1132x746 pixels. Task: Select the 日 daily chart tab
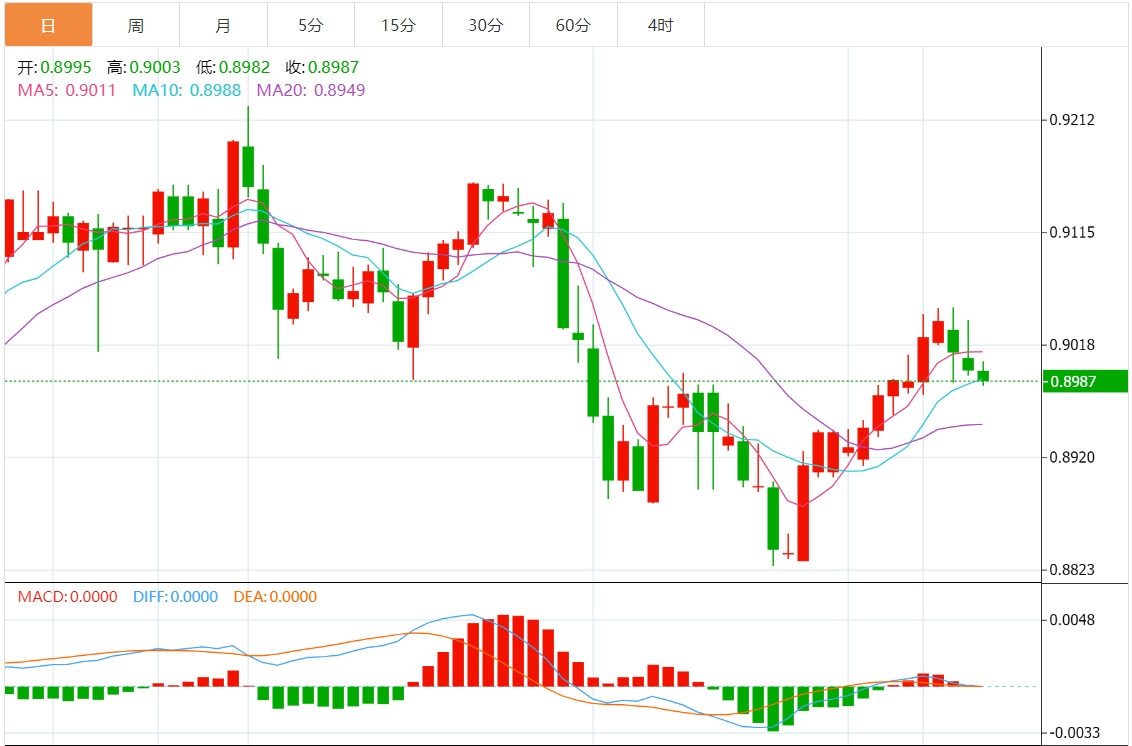tap(48, 25)
